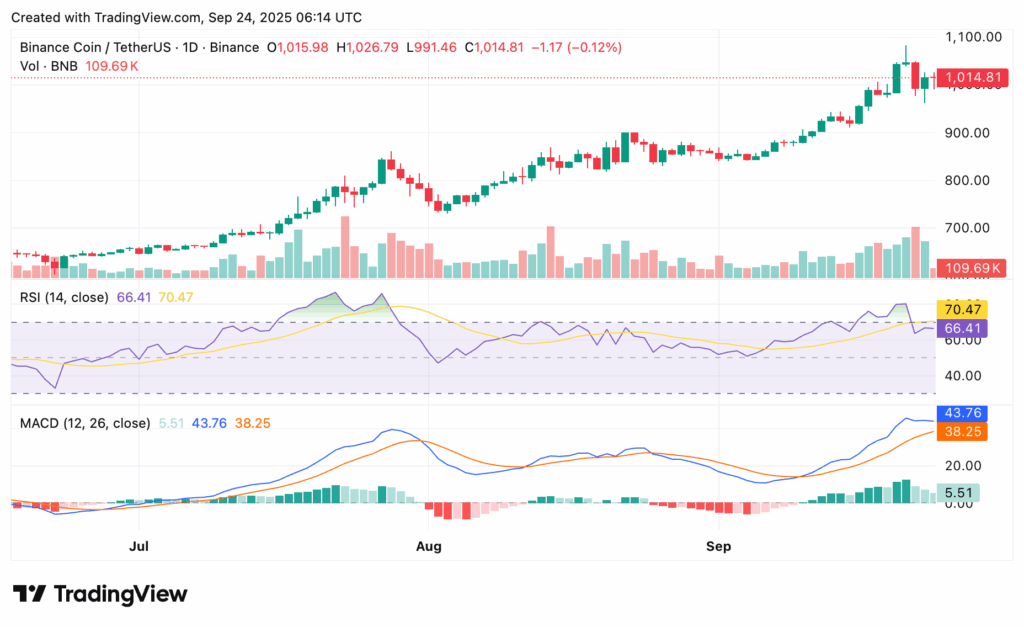Select the yellow 70.47 RSI moving average label
Image resolution: width=1024 pixels, height=627 pixels.
tap(960, 311)
